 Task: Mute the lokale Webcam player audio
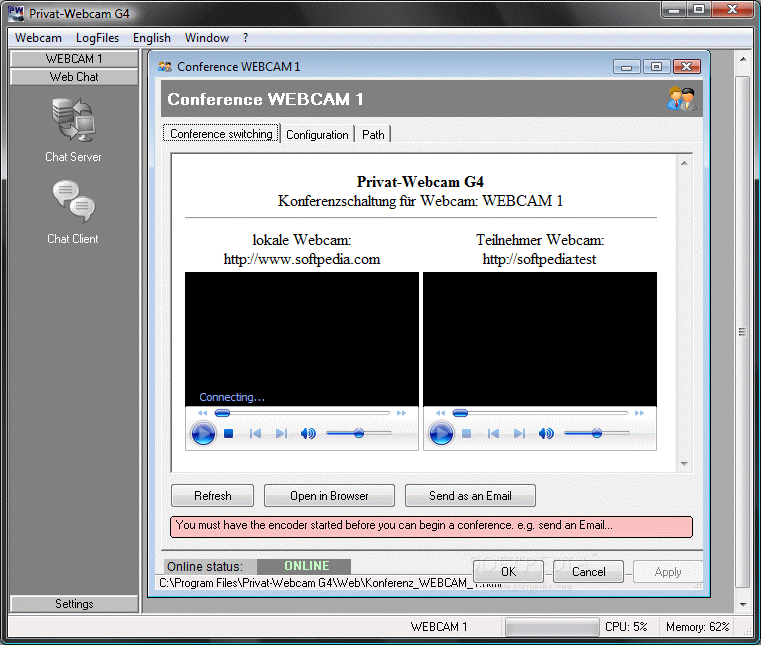[x=308, y=433]
